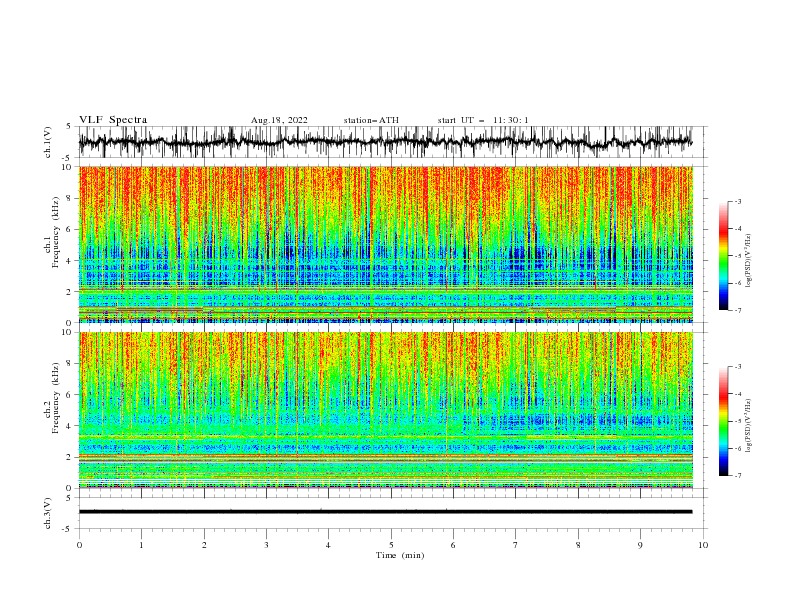792x612 pixels.
Task: Click the ch.2 spectrogram plot
Action: pos(385,410)
